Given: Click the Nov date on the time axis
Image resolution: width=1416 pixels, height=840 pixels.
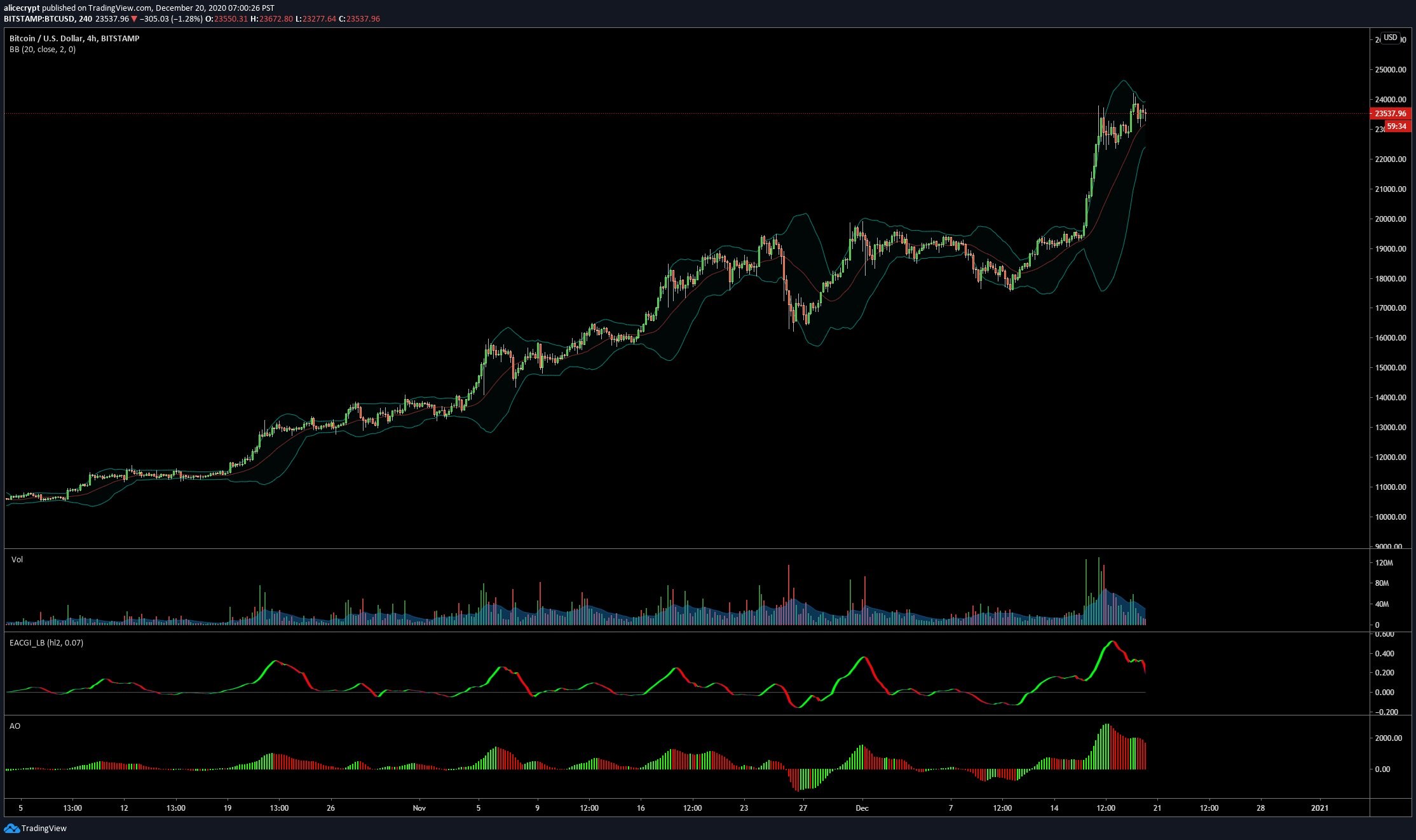Looking at the screenshot, I should tap(419, 808).
